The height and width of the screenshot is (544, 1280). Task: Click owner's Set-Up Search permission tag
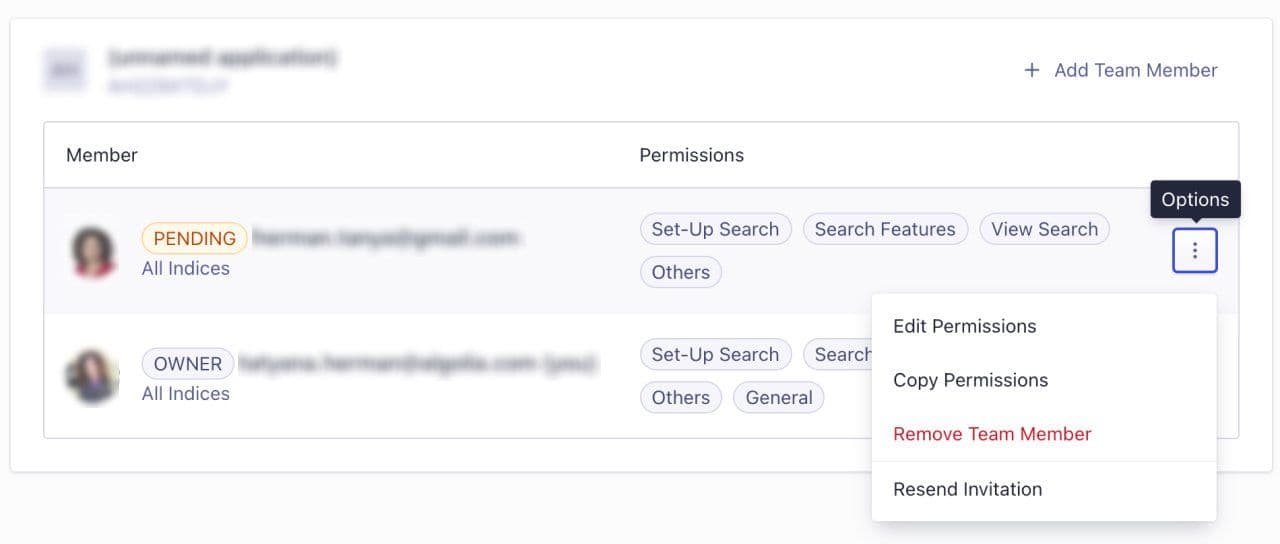coord(715,354)
